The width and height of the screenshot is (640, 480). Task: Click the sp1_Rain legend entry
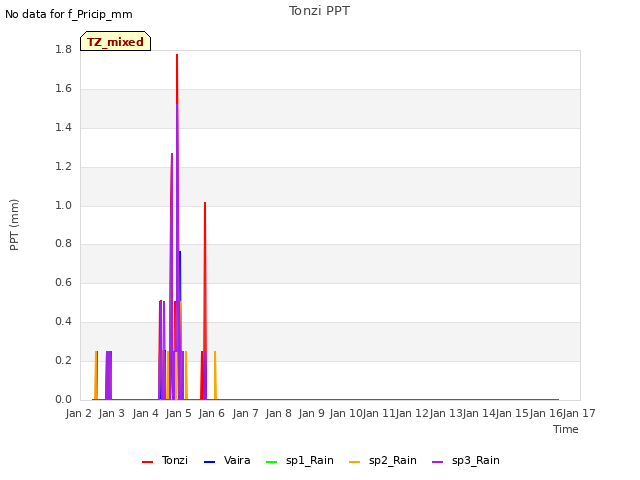point(300,460)
